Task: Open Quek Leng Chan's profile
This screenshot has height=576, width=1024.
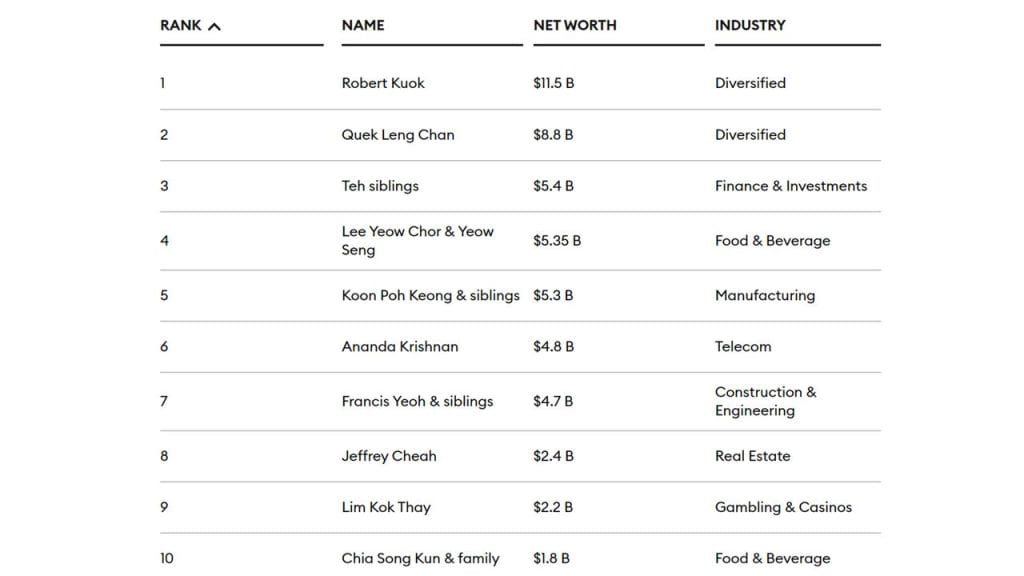Action: click(398, 135)
